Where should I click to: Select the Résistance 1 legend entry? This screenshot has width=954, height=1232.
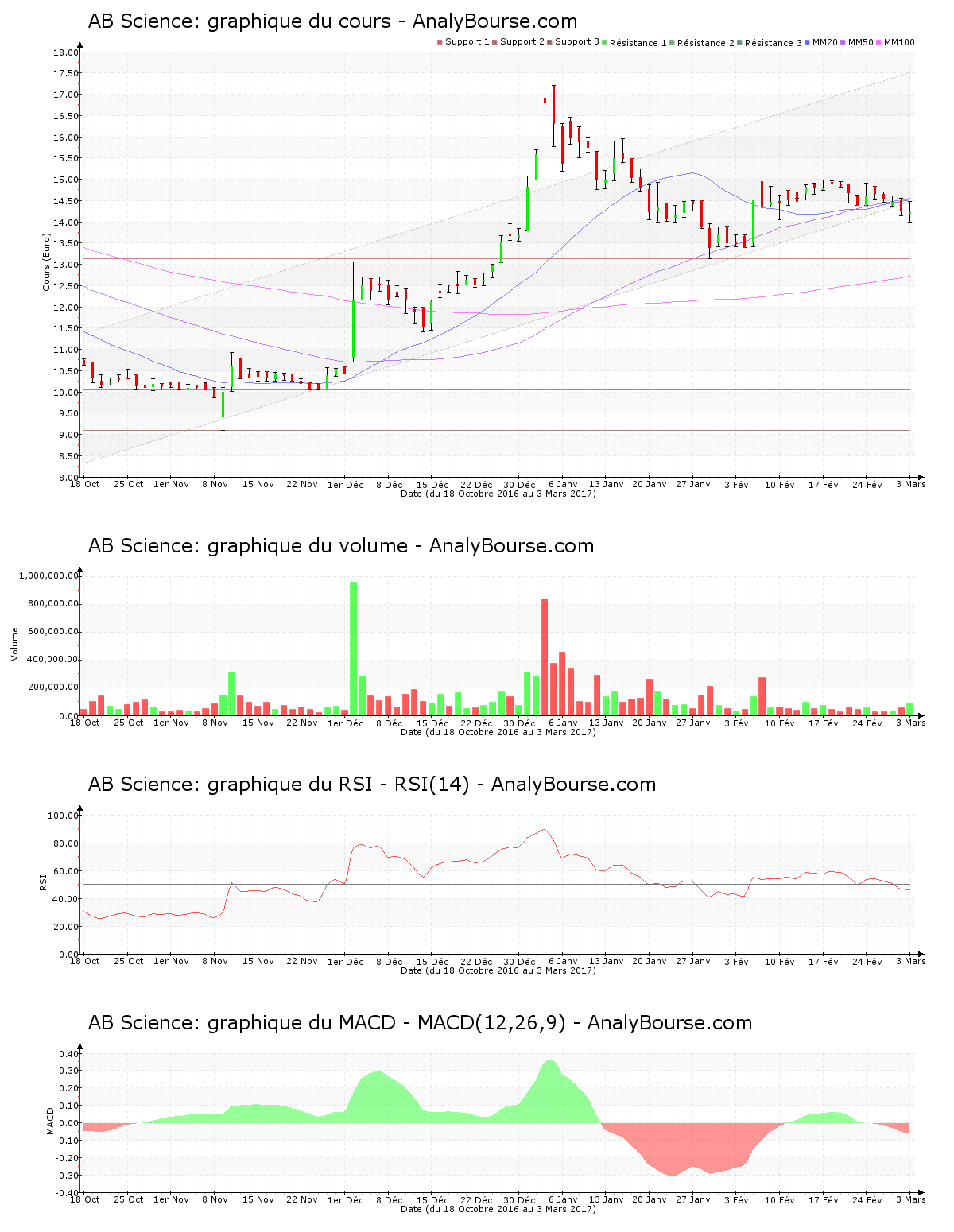pos(635,43)
